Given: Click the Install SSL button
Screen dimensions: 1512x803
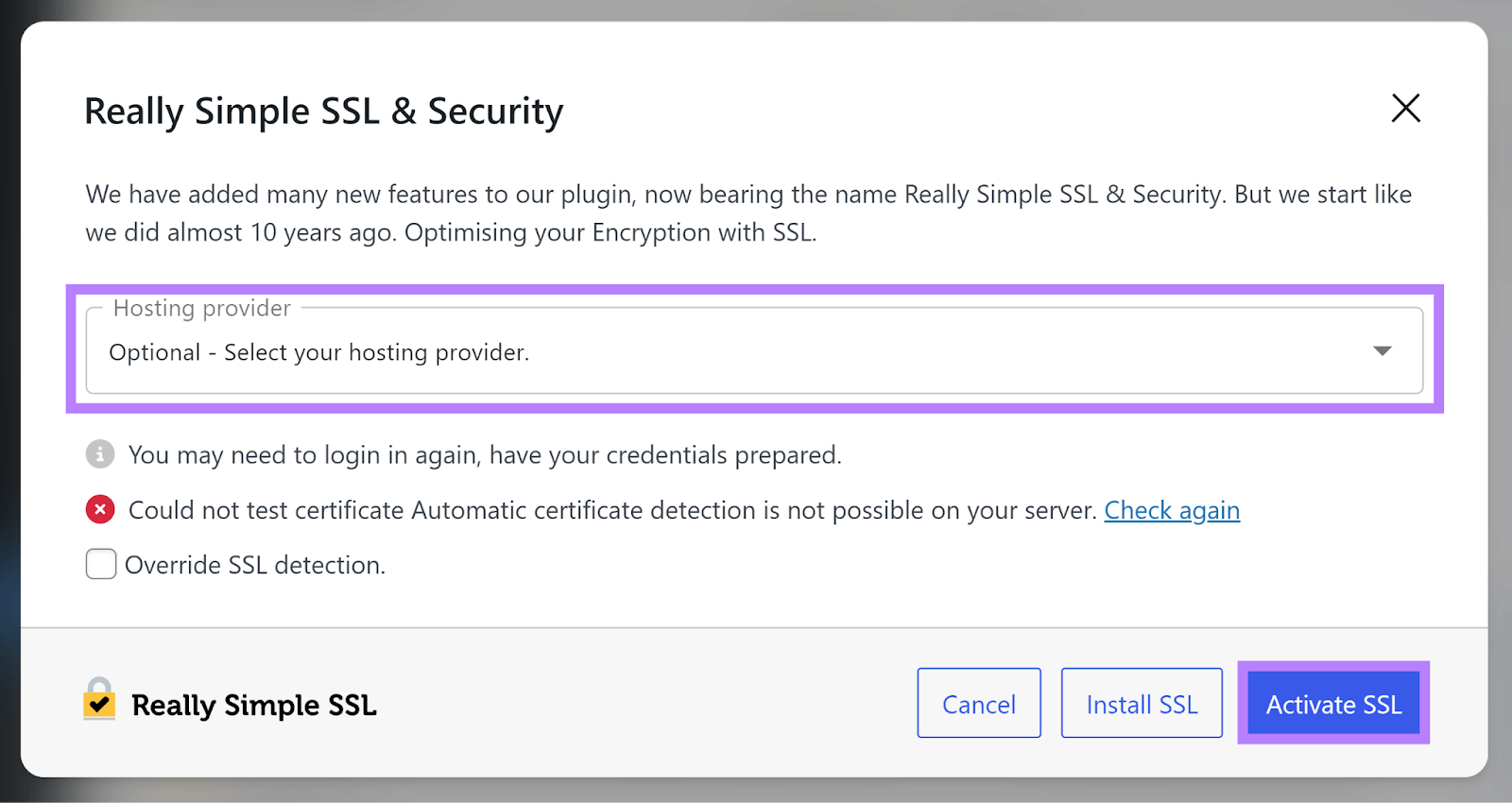Looking at the screenshot, I should click(x=1142, y=703).
